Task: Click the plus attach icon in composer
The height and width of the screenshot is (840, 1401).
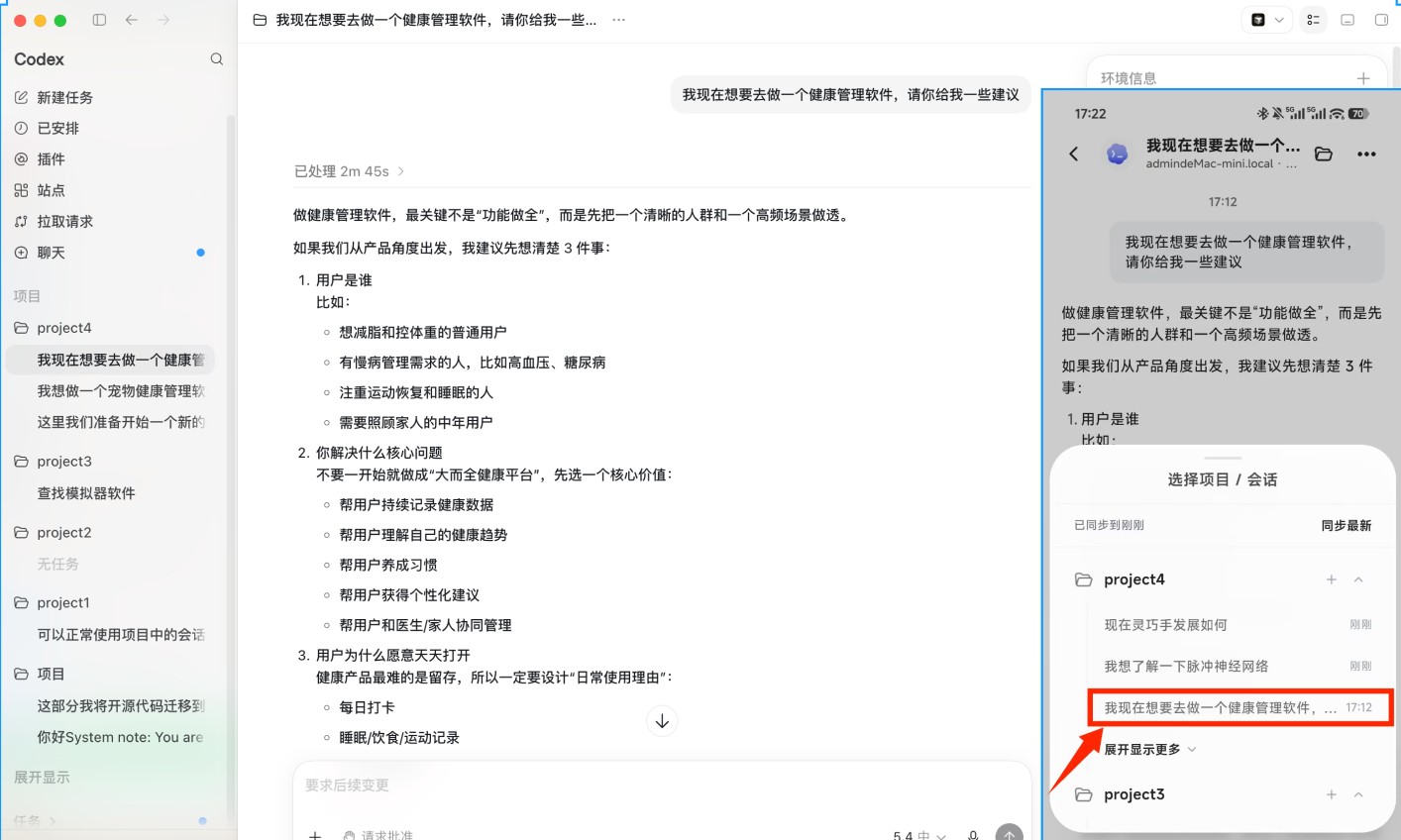Action: point(315,835)
